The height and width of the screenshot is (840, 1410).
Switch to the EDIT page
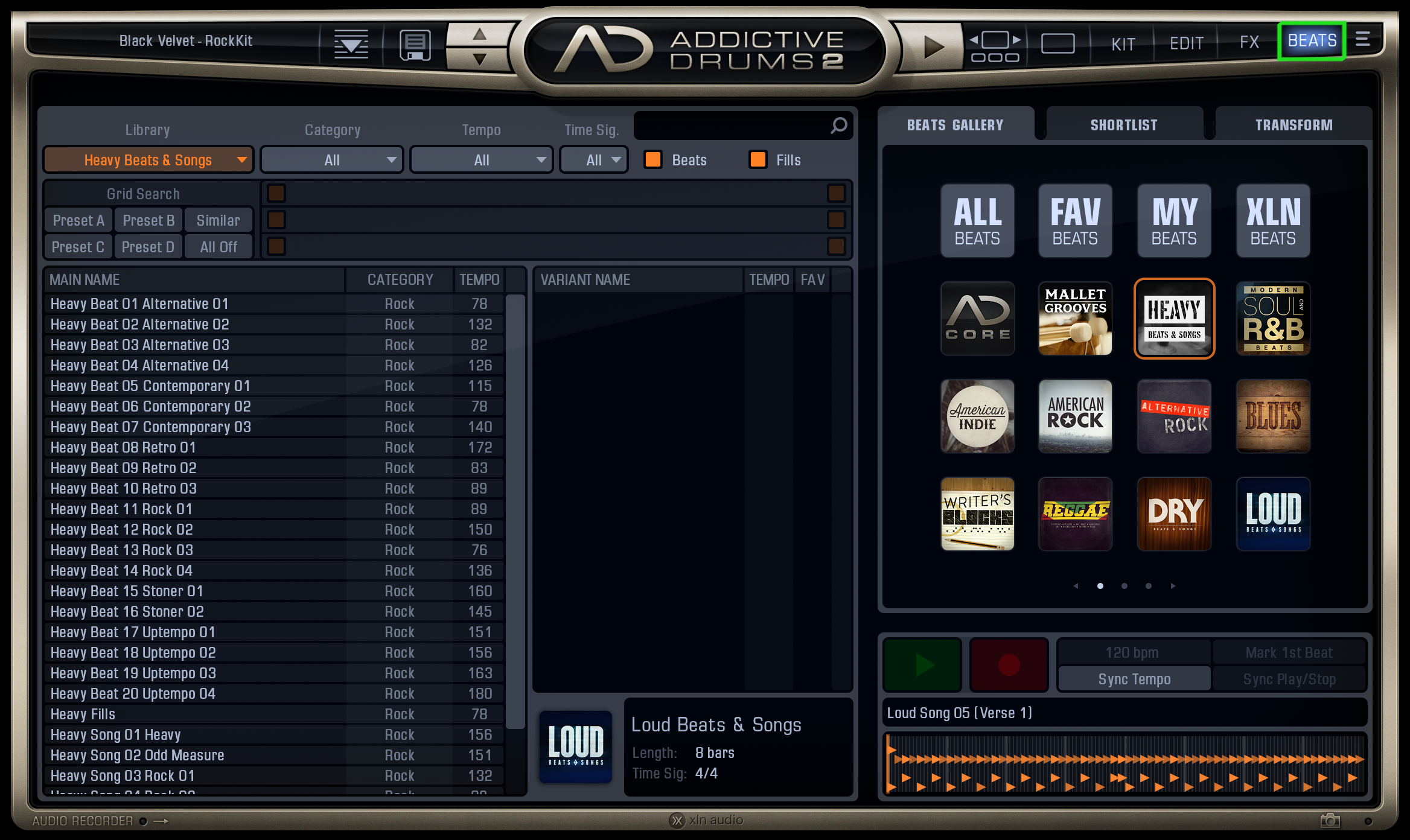[x=1186, y=43]
